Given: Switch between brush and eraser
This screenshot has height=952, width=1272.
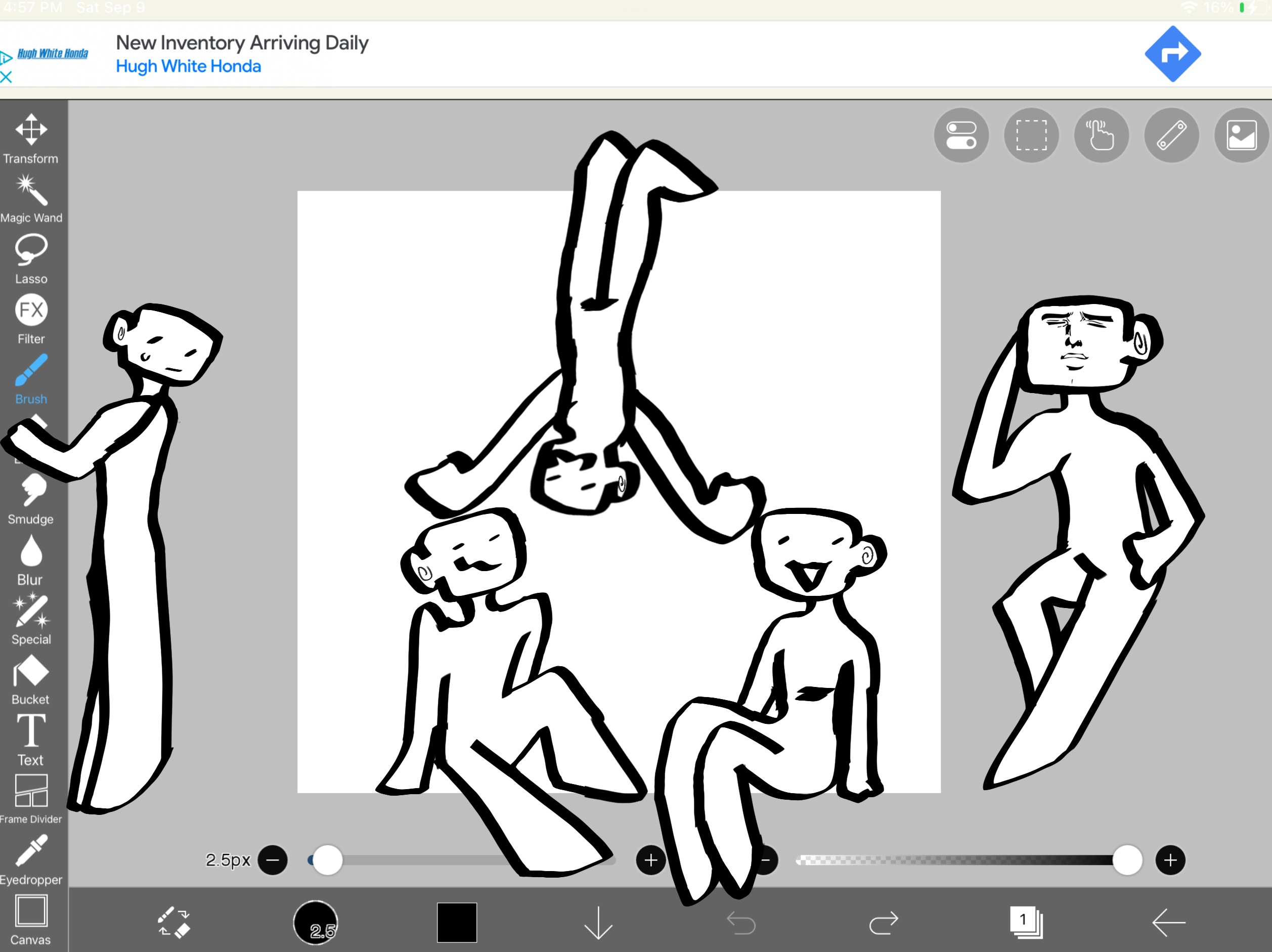Looking at the screenshot, I should click(173, 922).
